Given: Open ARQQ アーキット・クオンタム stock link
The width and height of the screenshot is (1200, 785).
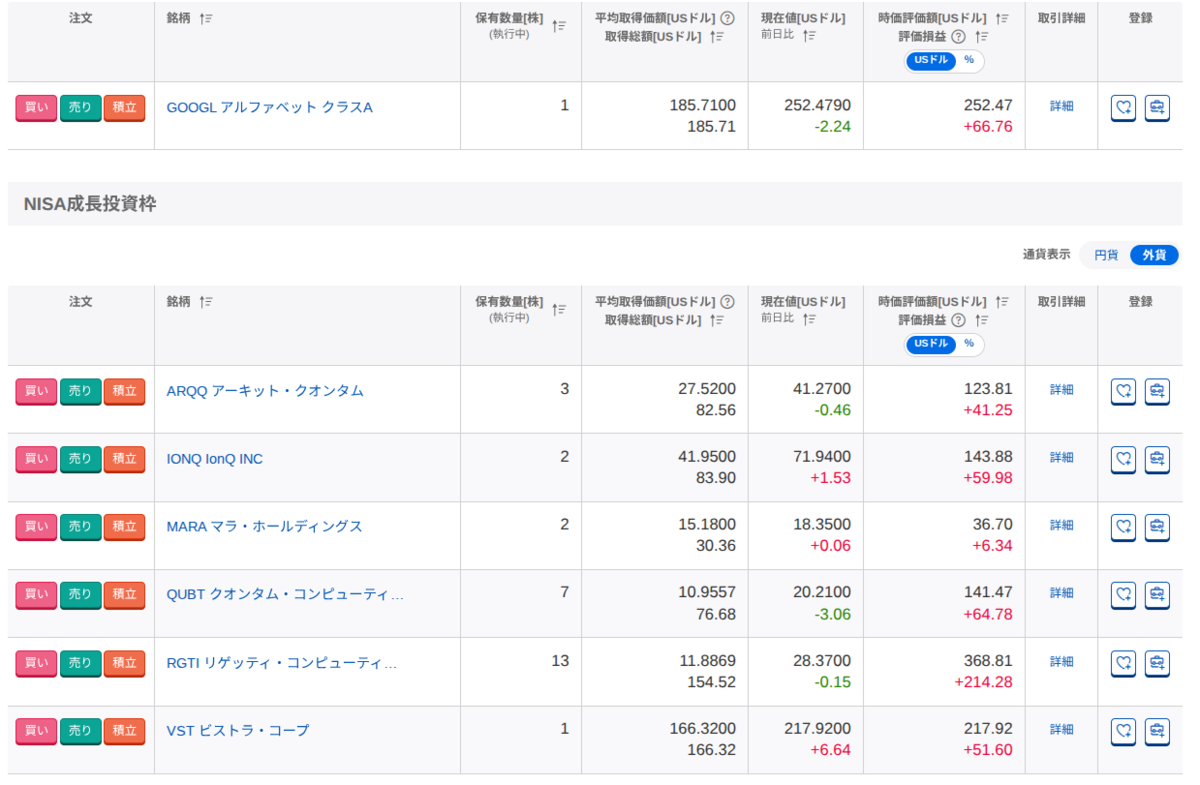Looking at the screenshot, I should click(265, 391).
